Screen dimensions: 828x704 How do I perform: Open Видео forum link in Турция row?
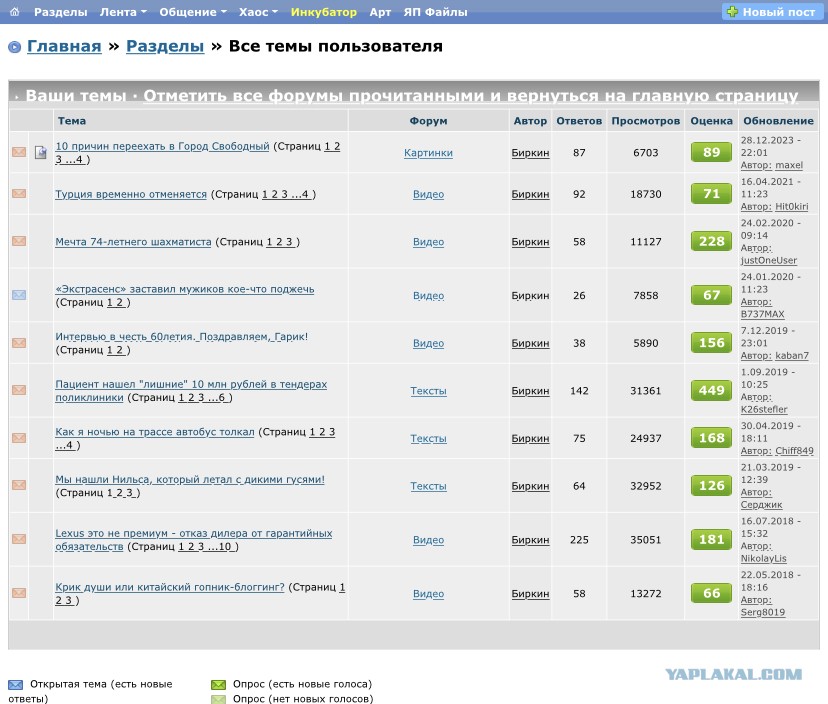[428, 194]
